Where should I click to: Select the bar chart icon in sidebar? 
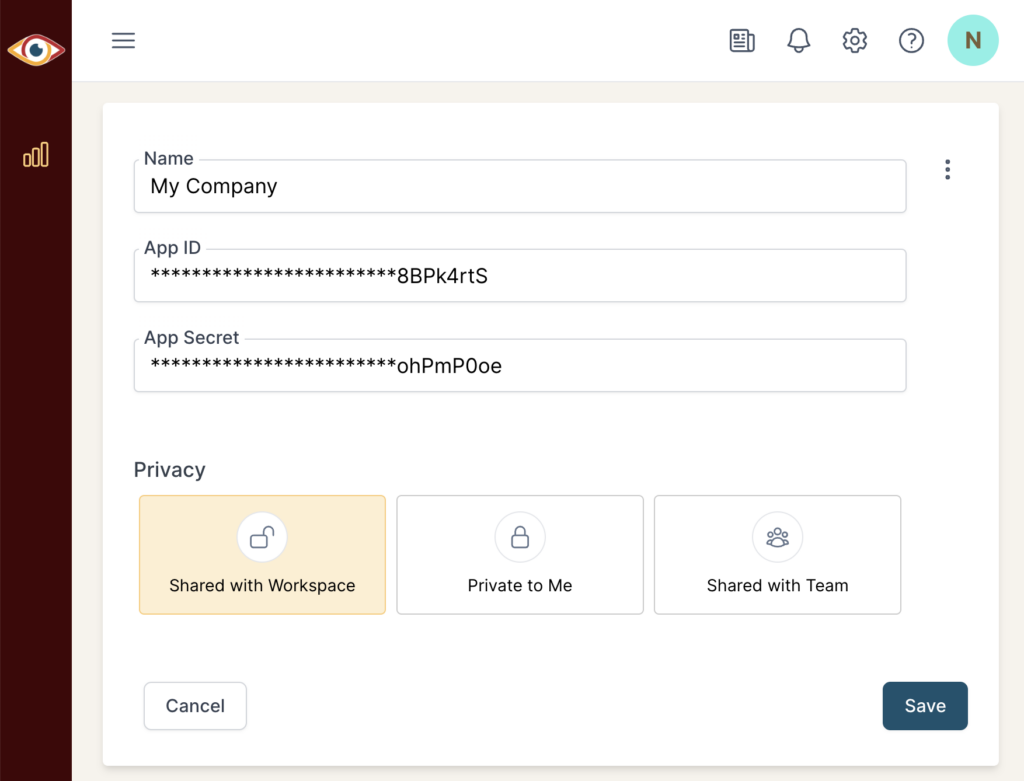(x=36, y=154)
